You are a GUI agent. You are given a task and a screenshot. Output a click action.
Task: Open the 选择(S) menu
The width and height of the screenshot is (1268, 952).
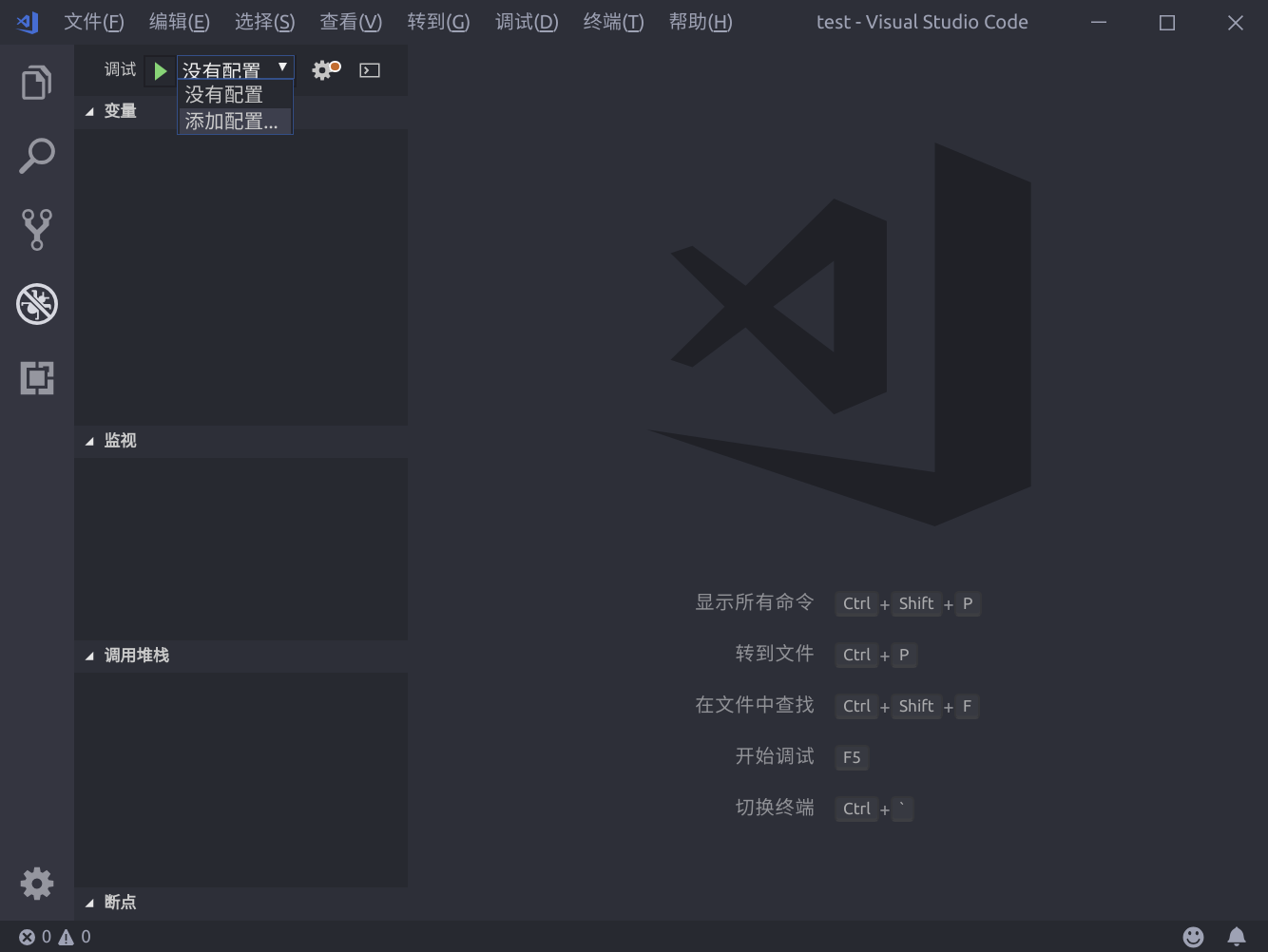click(265, 22)
